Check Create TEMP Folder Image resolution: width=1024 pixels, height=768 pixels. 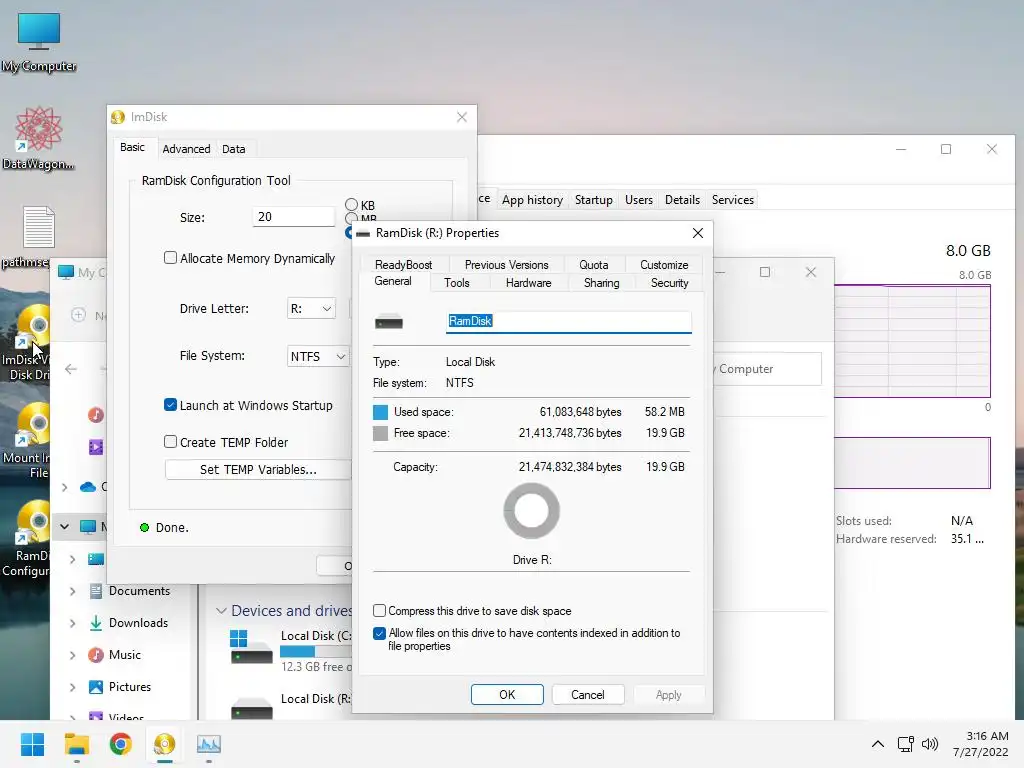[x=170, y=442]
